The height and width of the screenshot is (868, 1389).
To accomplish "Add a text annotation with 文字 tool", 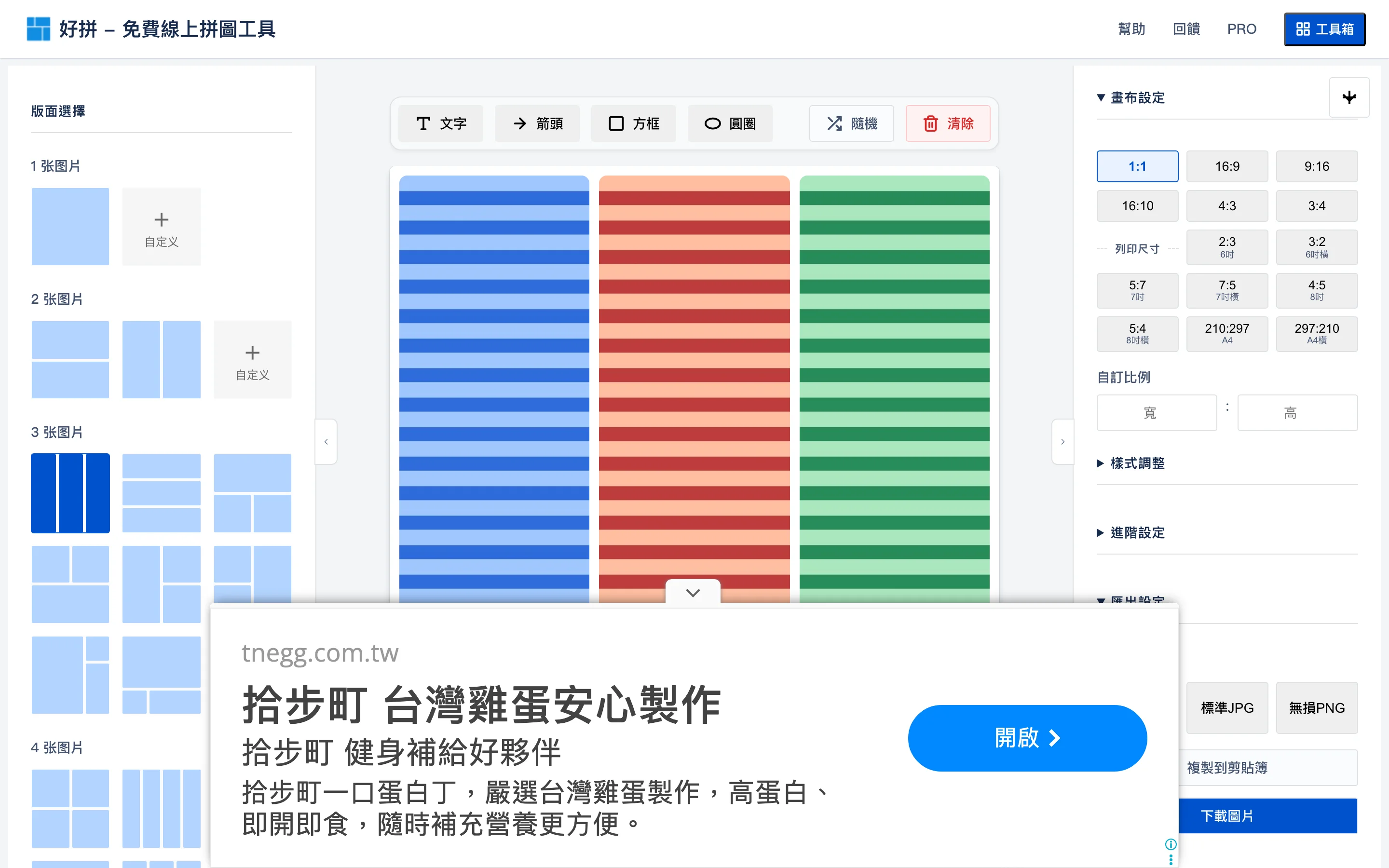I will [441, 123].
